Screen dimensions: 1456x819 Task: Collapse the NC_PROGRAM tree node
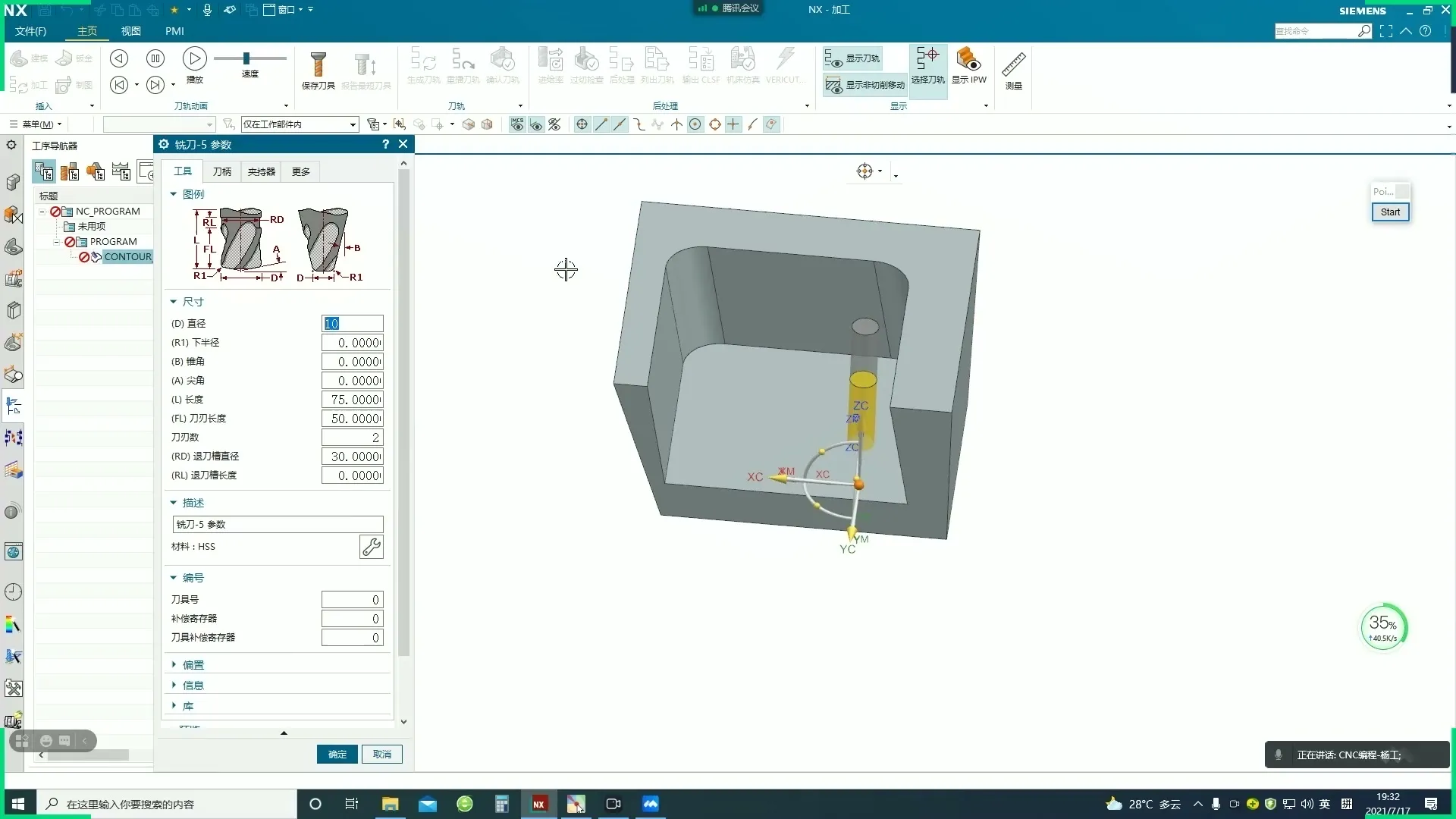tap(43, 212)
